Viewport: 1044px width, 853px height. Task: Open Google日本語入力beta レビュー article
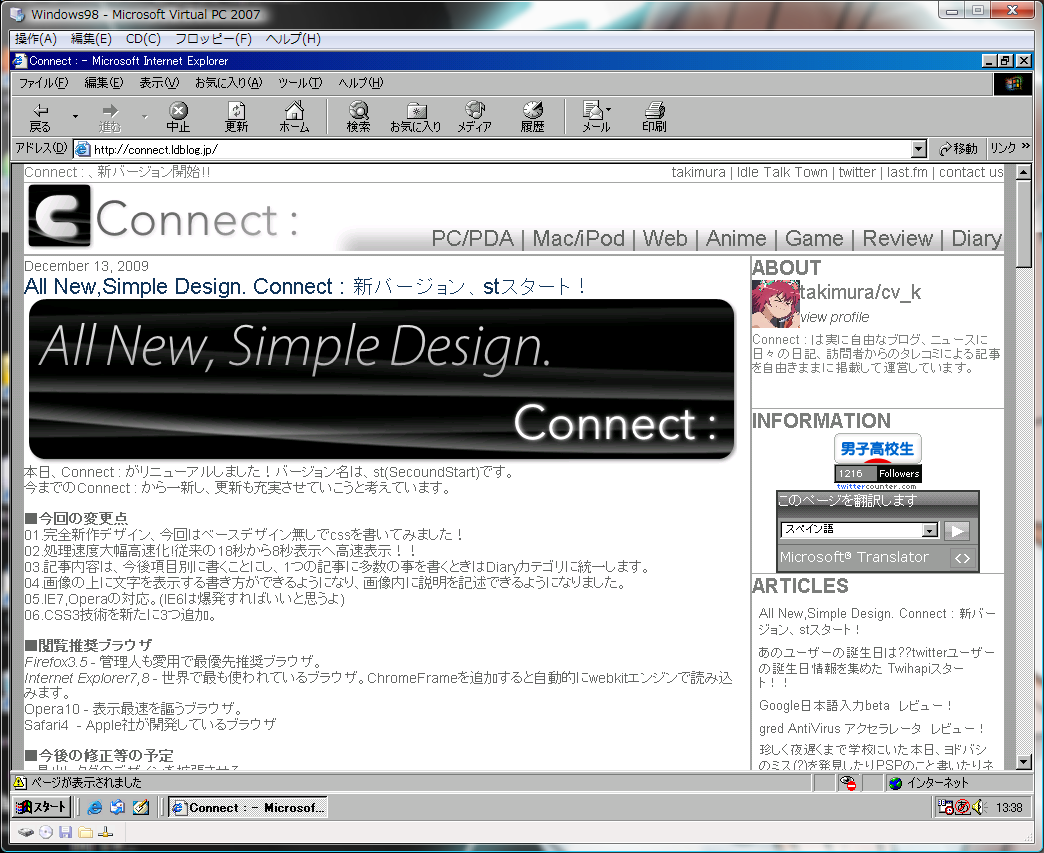pos(856,705)
